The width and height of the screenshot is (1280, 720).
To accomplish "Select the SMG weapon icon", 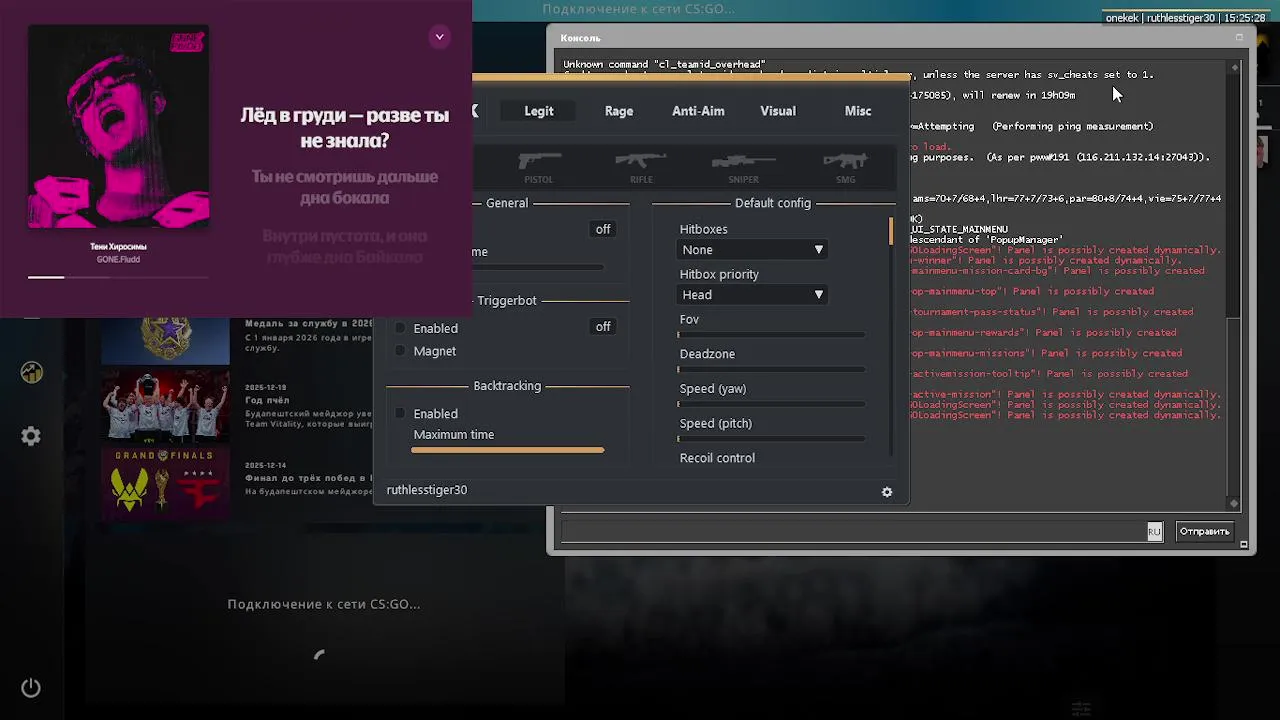I will point(846,165).
